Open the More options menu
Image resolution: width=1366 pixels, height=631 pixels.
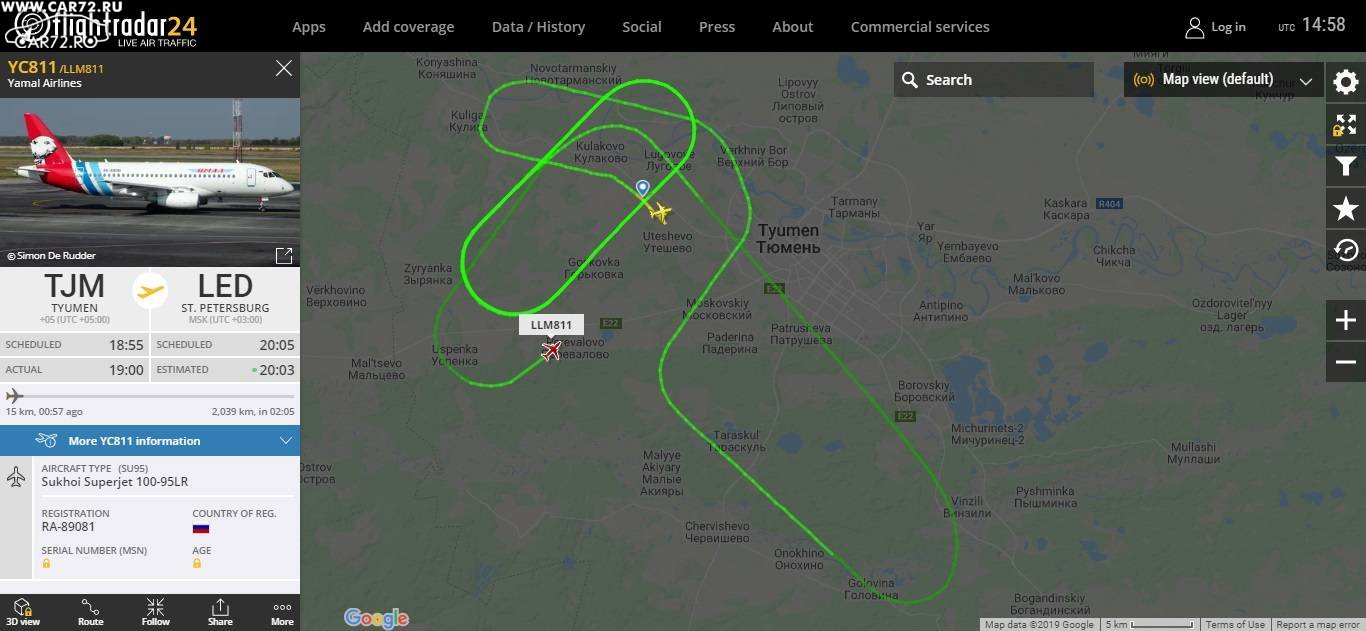coord(282,612)
